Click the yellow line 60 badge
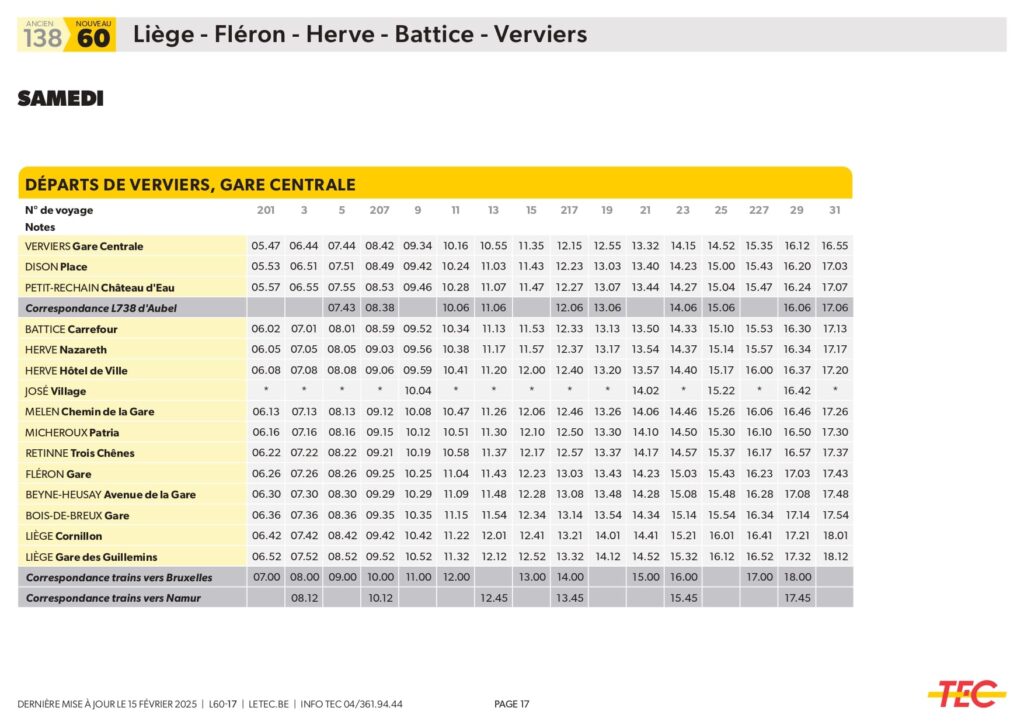Screen dimensions: 1024x725 tap(93, 37)
